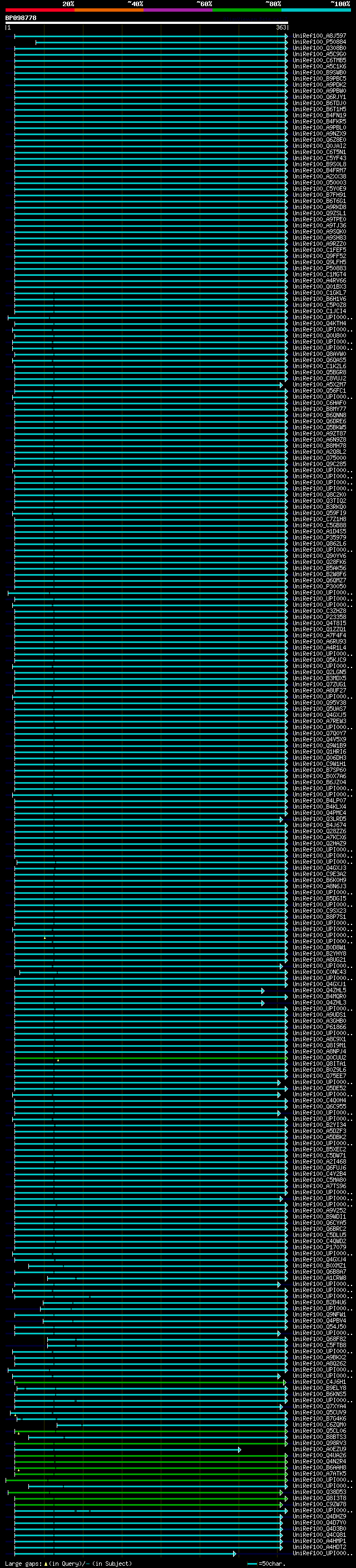Image resolution: width=356 pixels, height=1568 pixels.
Task: Select the UniRef100_B4MQR0 label
Action: coord(319,996)
